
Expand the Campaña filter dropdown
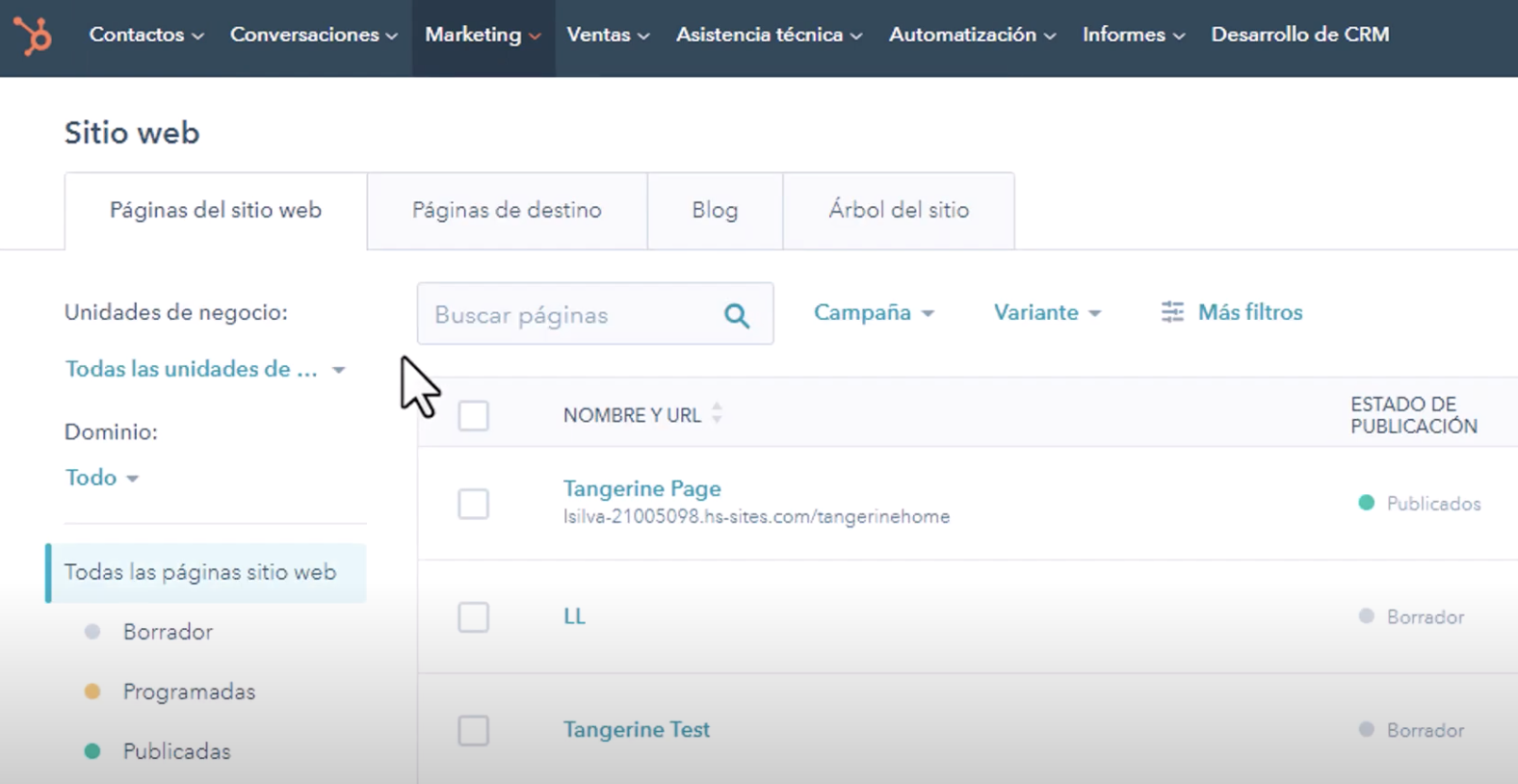[873, 313]
